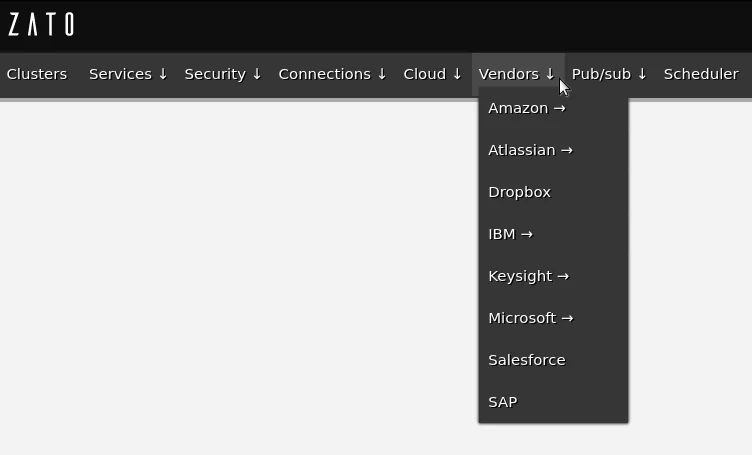The height and width of the screenshot is (455, 752).
Task: Open the Clusters page
Action: 37,74
